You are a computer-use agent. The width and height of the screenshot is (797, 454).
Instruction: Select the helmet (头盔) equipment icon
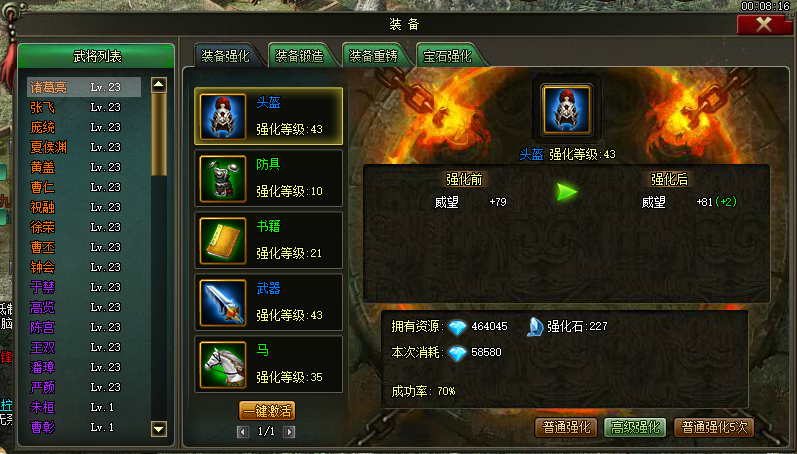tap(223, 116)
